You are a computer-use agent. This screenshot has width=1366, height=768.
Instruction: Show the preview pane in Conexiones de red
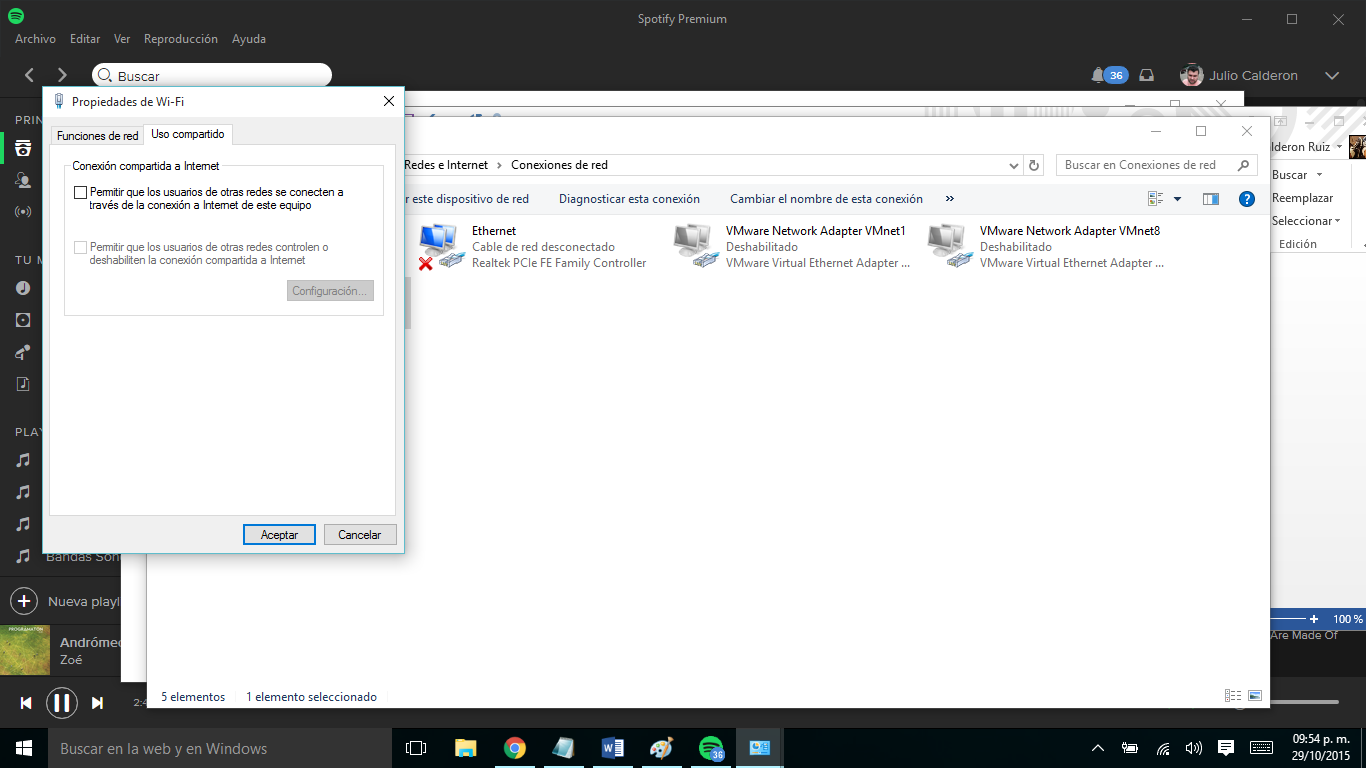tap(1211, 199)
